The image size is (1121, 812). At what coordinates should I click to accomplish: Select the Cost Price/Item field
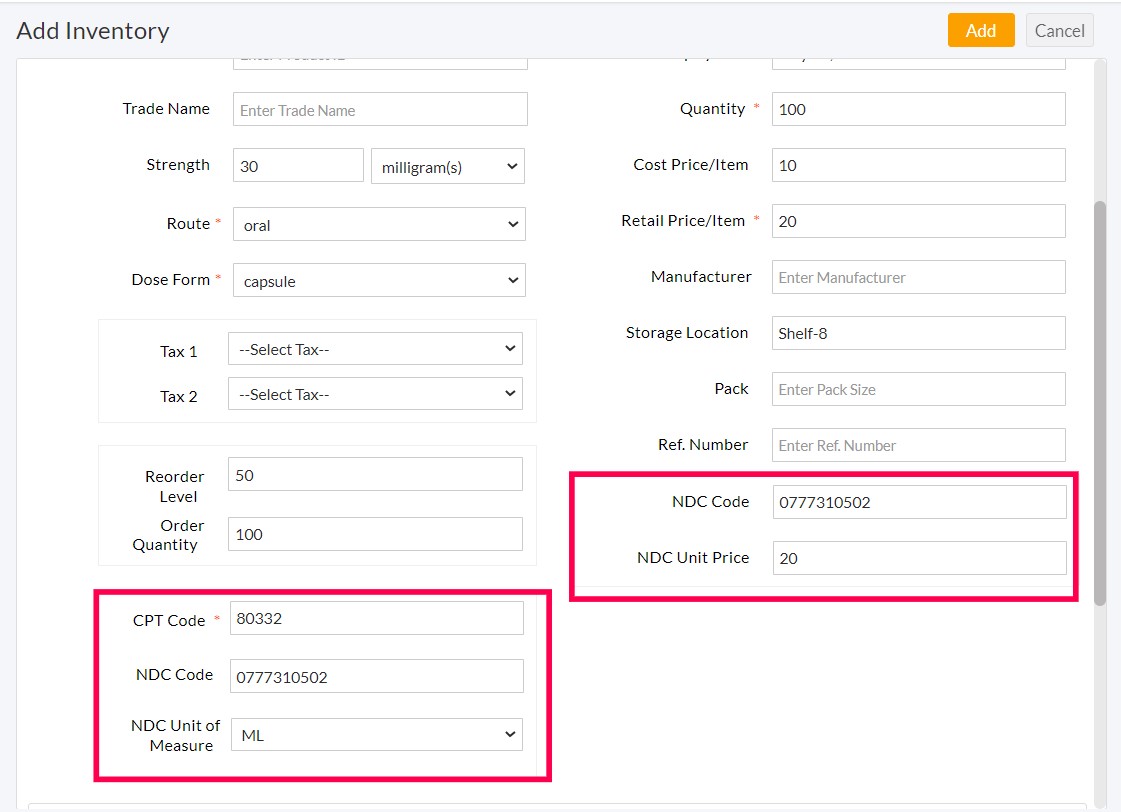[x=918, y=165]
